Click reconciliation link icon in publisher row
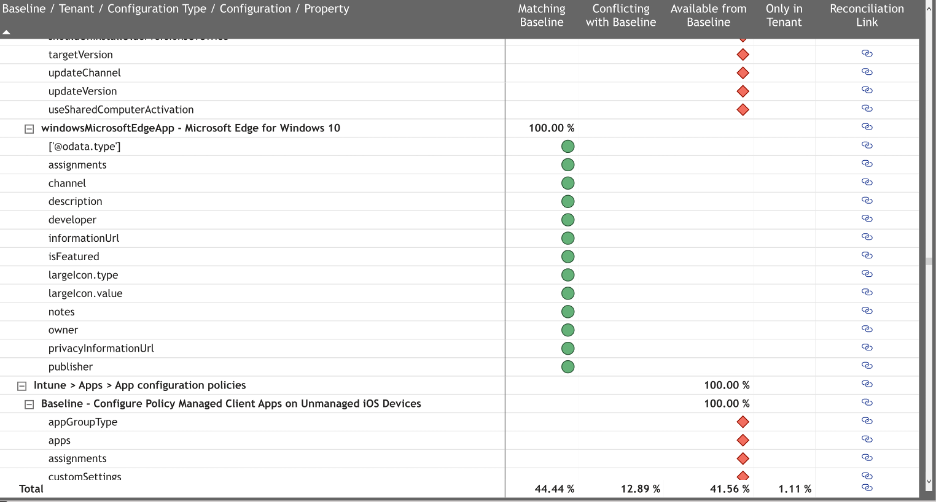This screenshot has width=936, height=502. point(867,367)
